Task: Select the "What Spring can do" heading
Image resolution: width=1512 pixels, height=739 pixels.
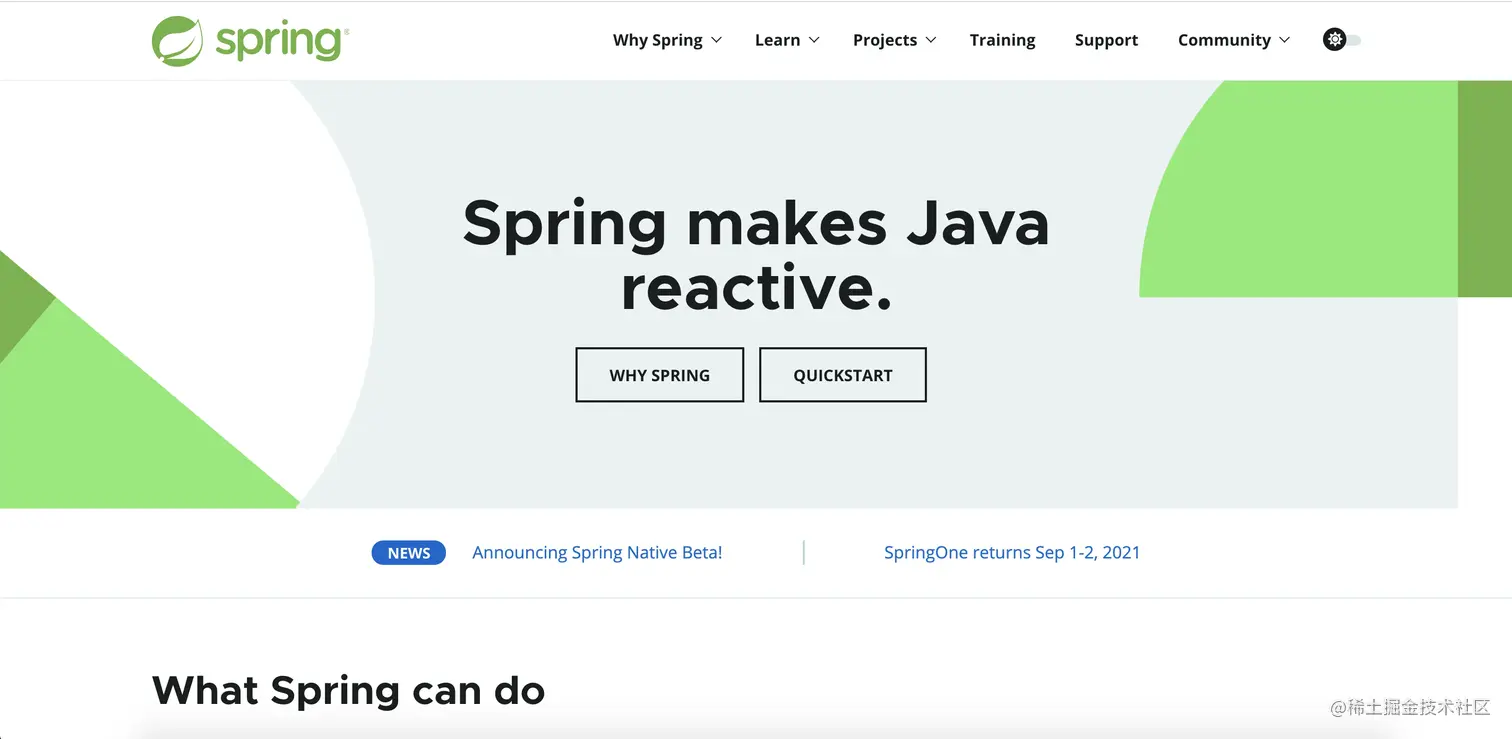Action: (x=348, y=690)
